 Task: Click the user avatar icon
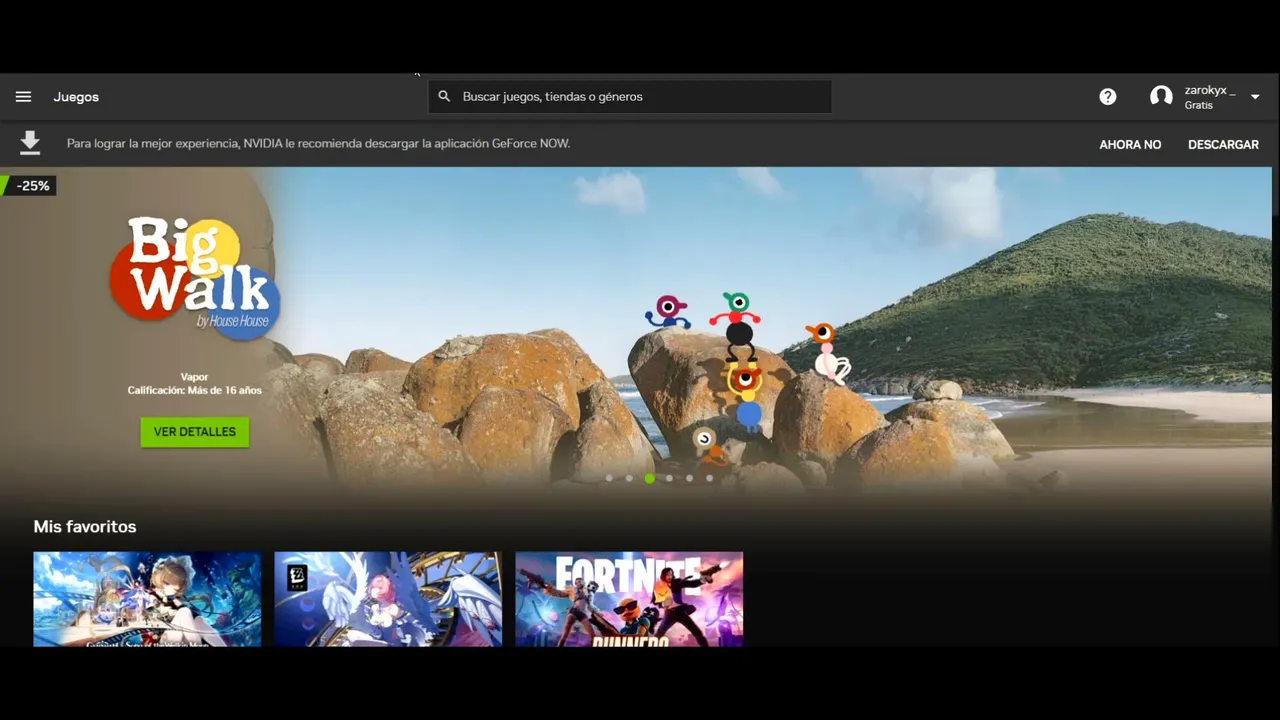(1161, 97)
